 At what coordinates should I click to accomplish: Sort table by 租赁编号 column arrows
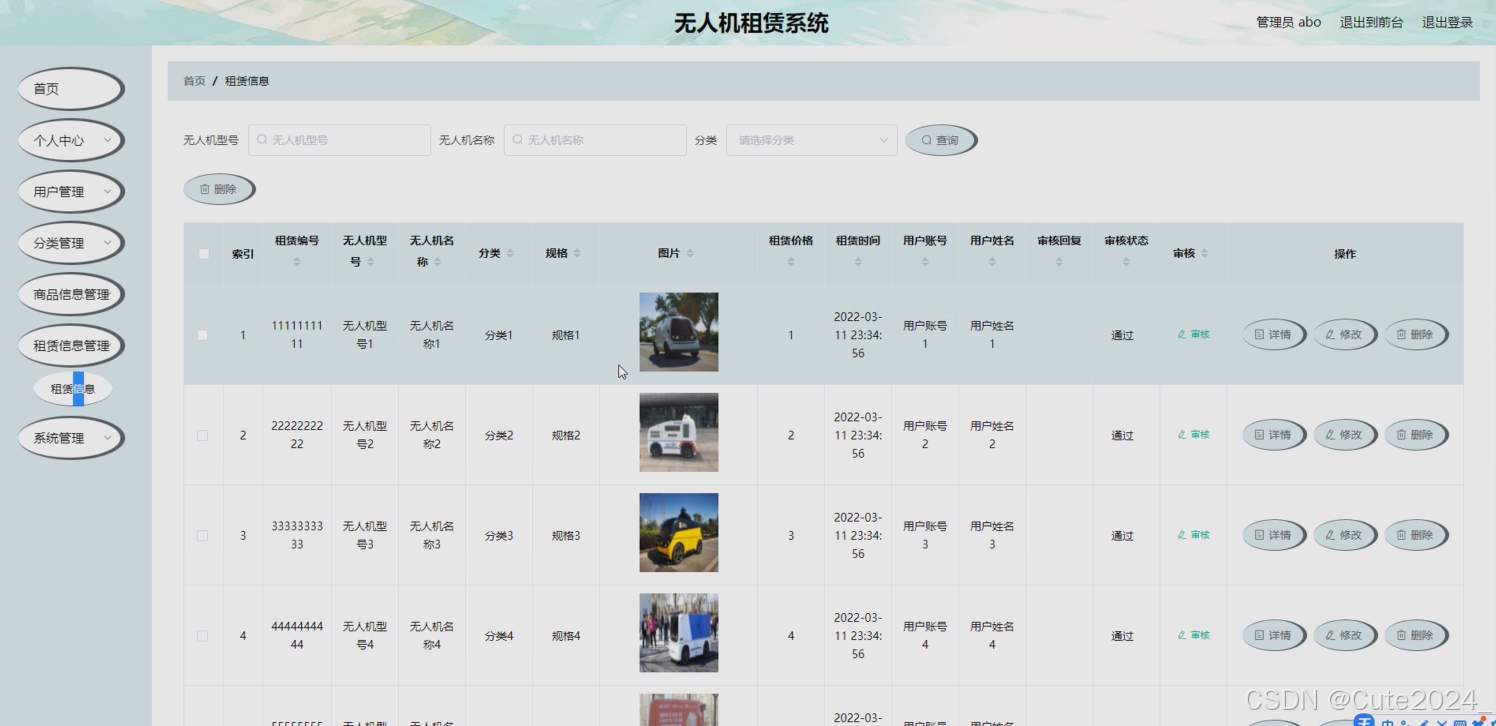point(297,262)
